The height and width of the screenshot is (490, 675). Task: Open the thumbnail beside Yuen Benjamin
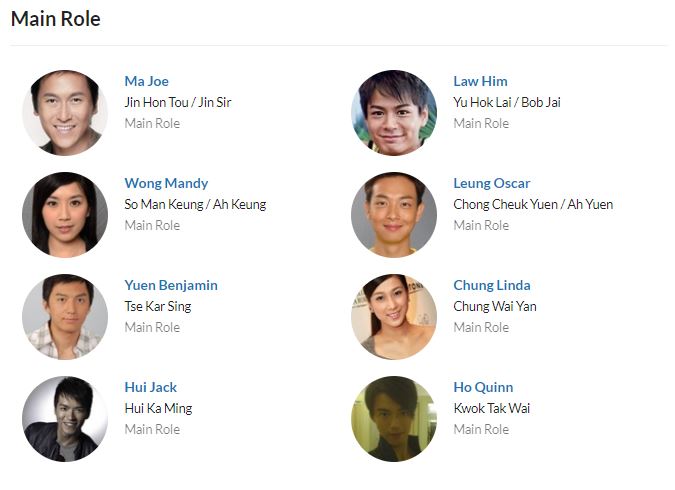coord(65,317)
